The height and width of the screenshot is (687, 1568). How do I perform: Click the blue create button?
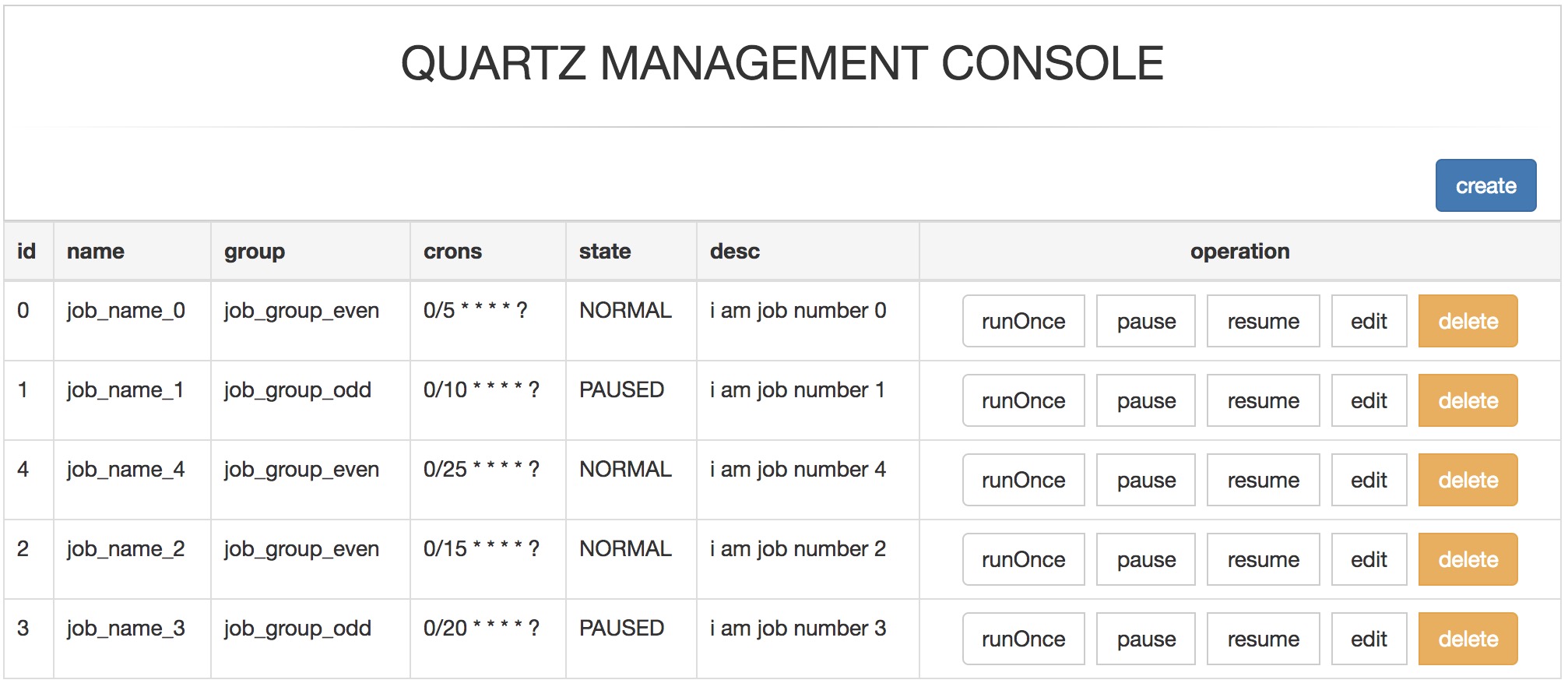(1485, 185)
